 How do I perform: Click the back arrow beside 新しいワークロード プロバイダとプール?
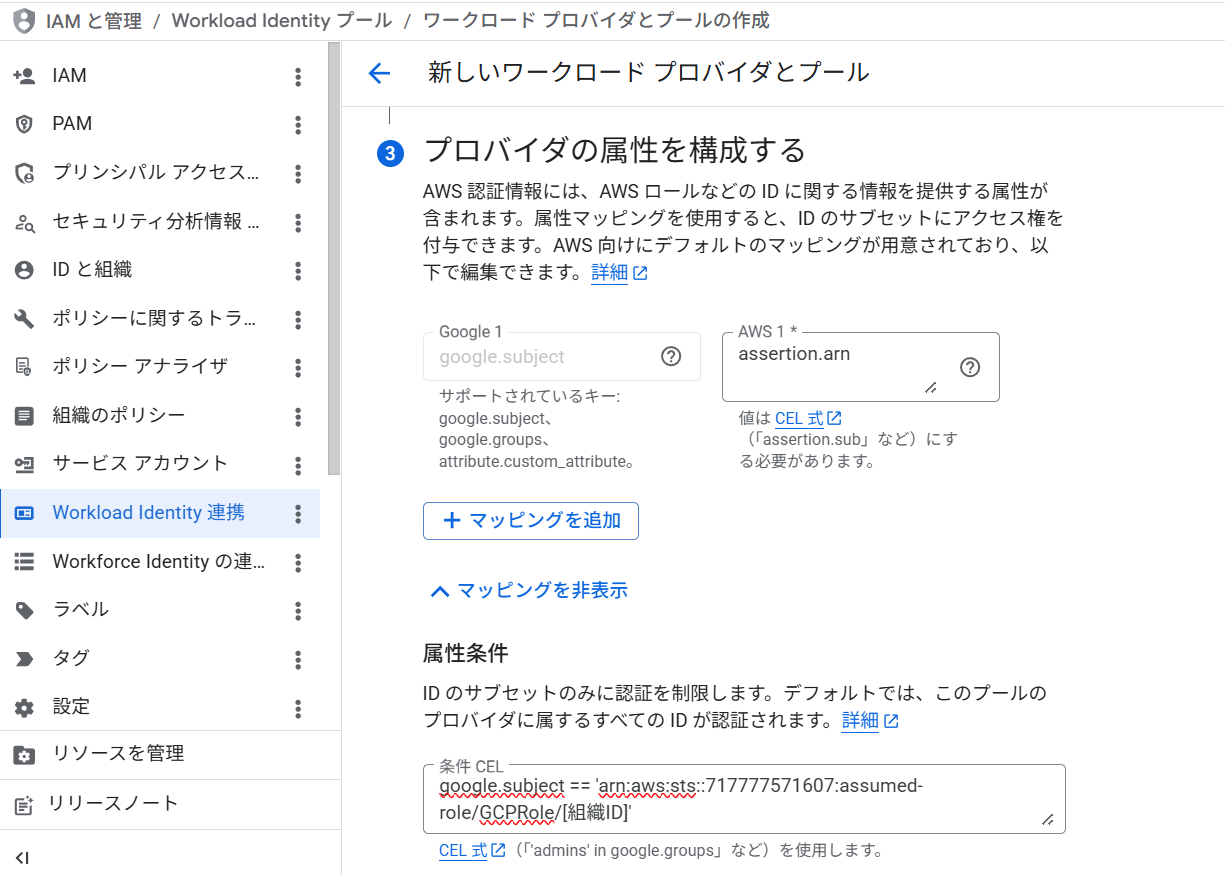point(379,73)
